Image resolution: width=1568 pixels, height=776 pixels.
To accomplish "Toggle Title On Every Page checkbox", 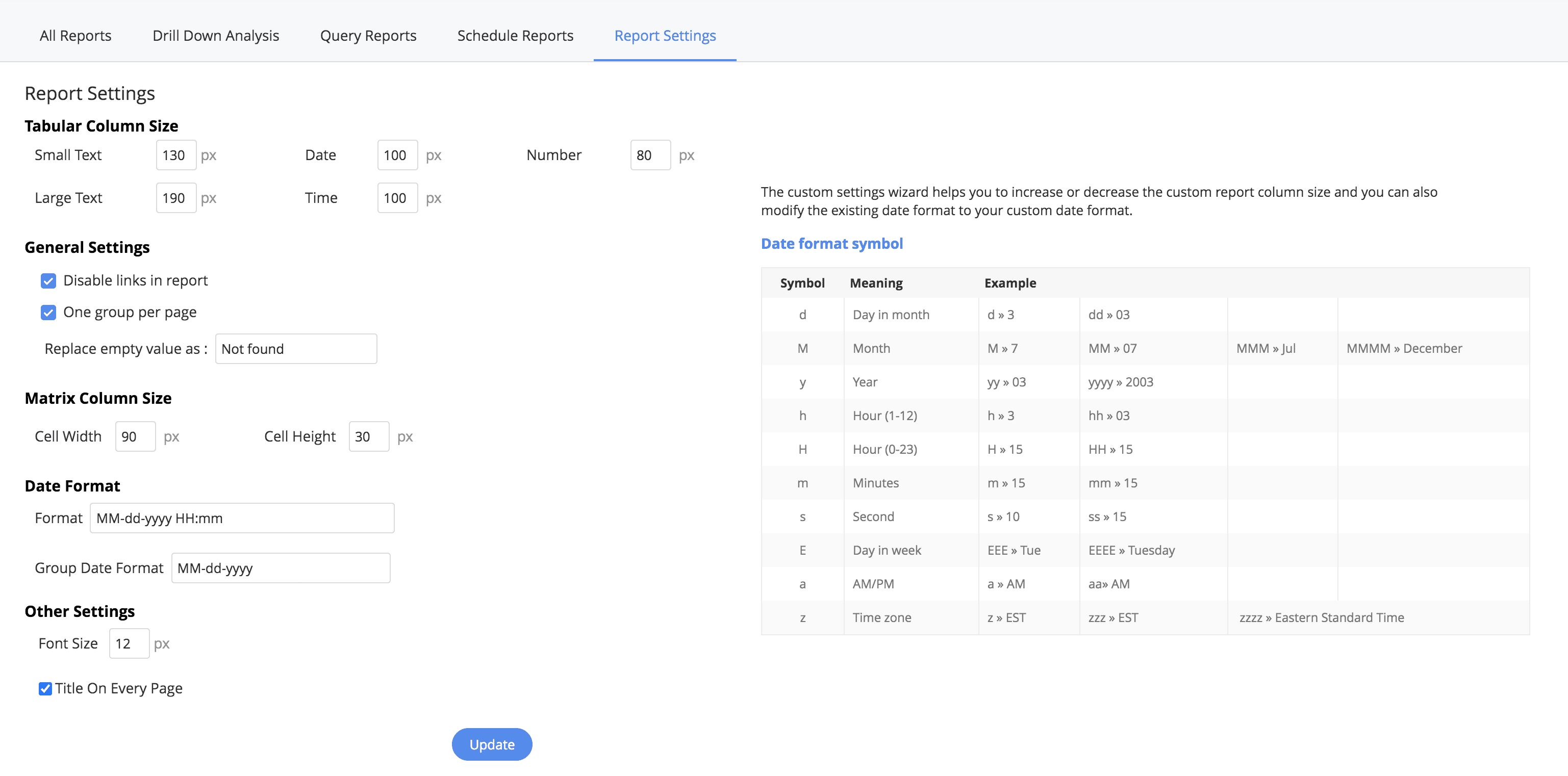I will (45, 688).
